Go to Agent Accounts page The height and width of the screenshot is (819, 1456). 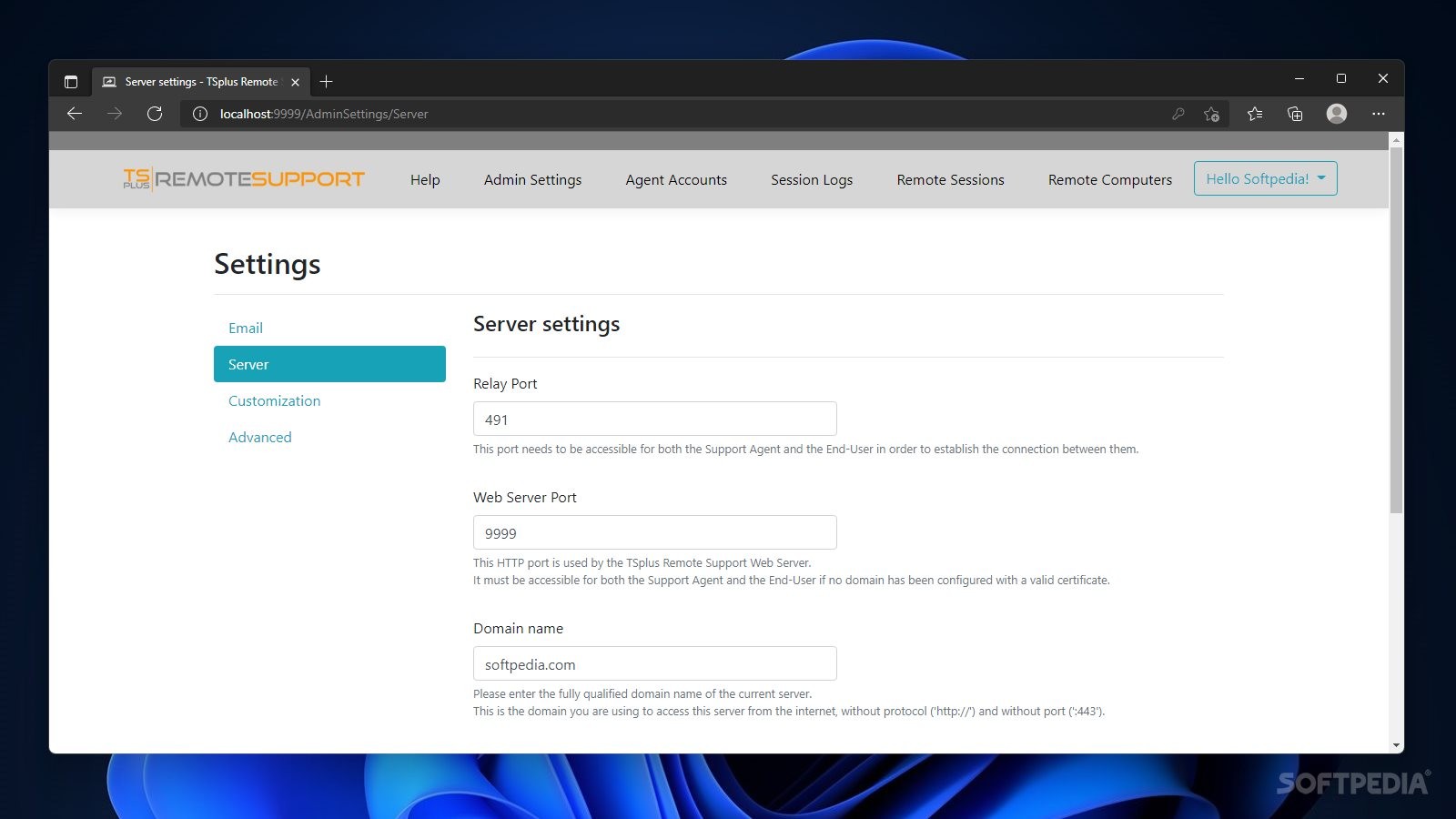(676, 179)
